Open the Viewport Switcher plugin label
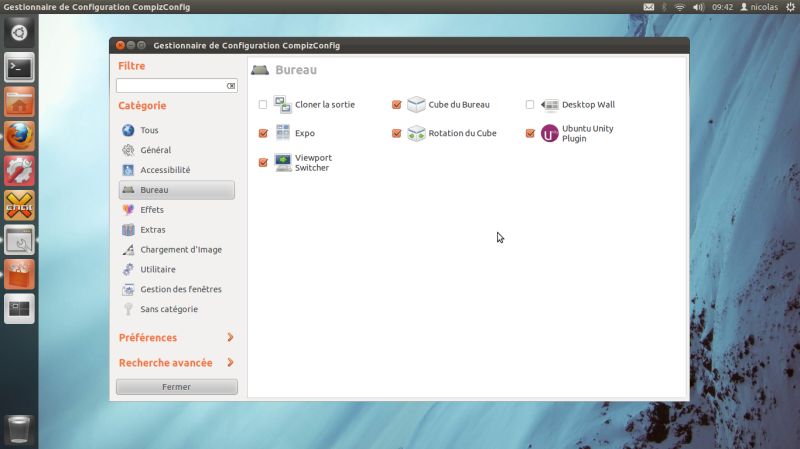The width and height of the screenshot is (800, 449). 313,163
